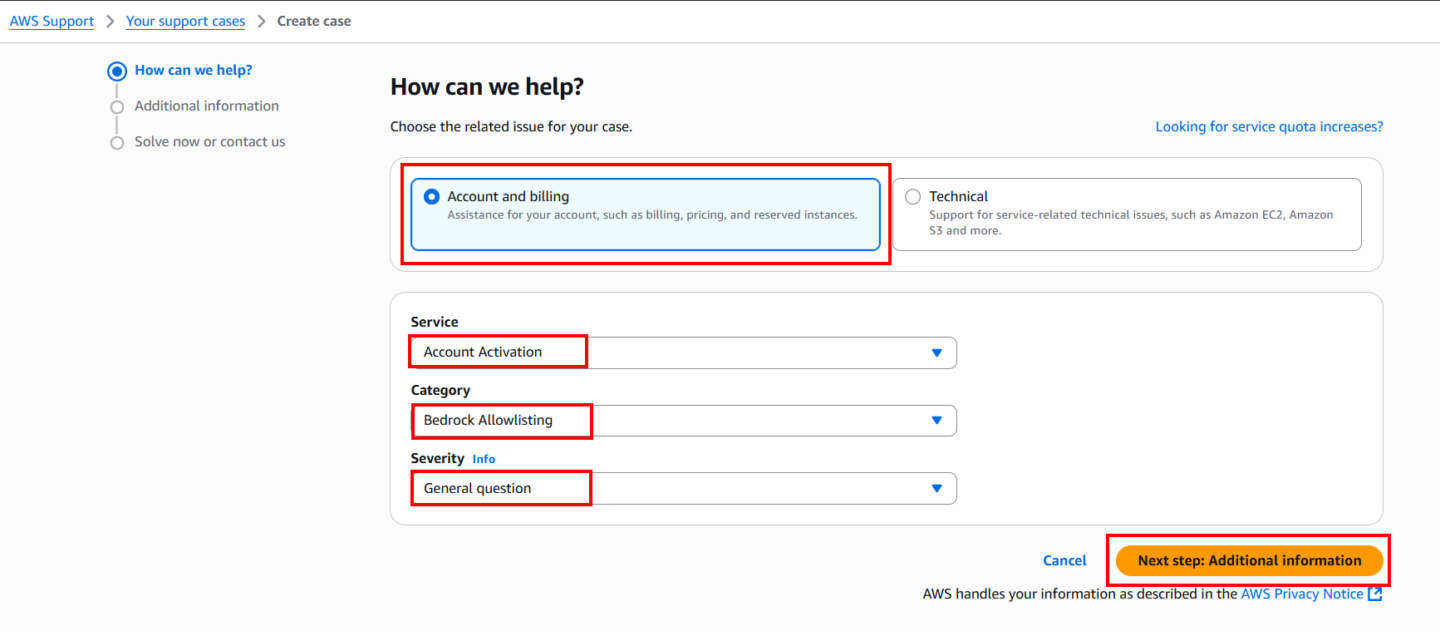1440x631 pixels.
Task: Open Looking for service quota increases link
Action: point(1269,127)
